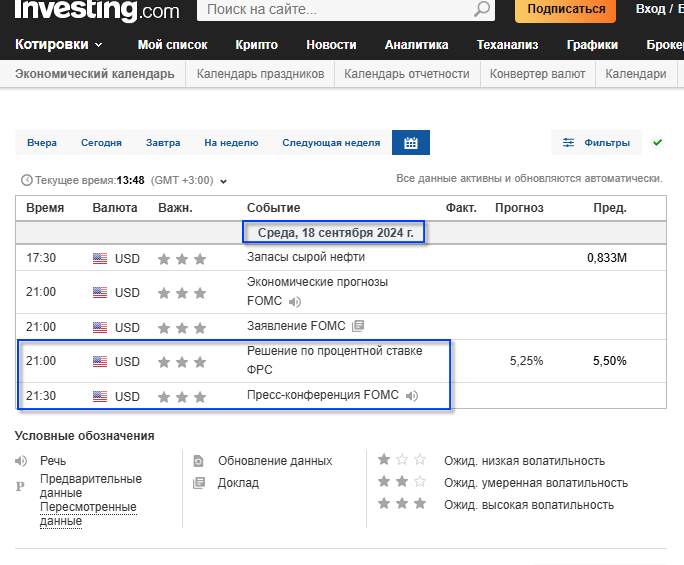Select the Завтра date filter
Viewport: 684px width, 565px height.
[x=163, y=143]
